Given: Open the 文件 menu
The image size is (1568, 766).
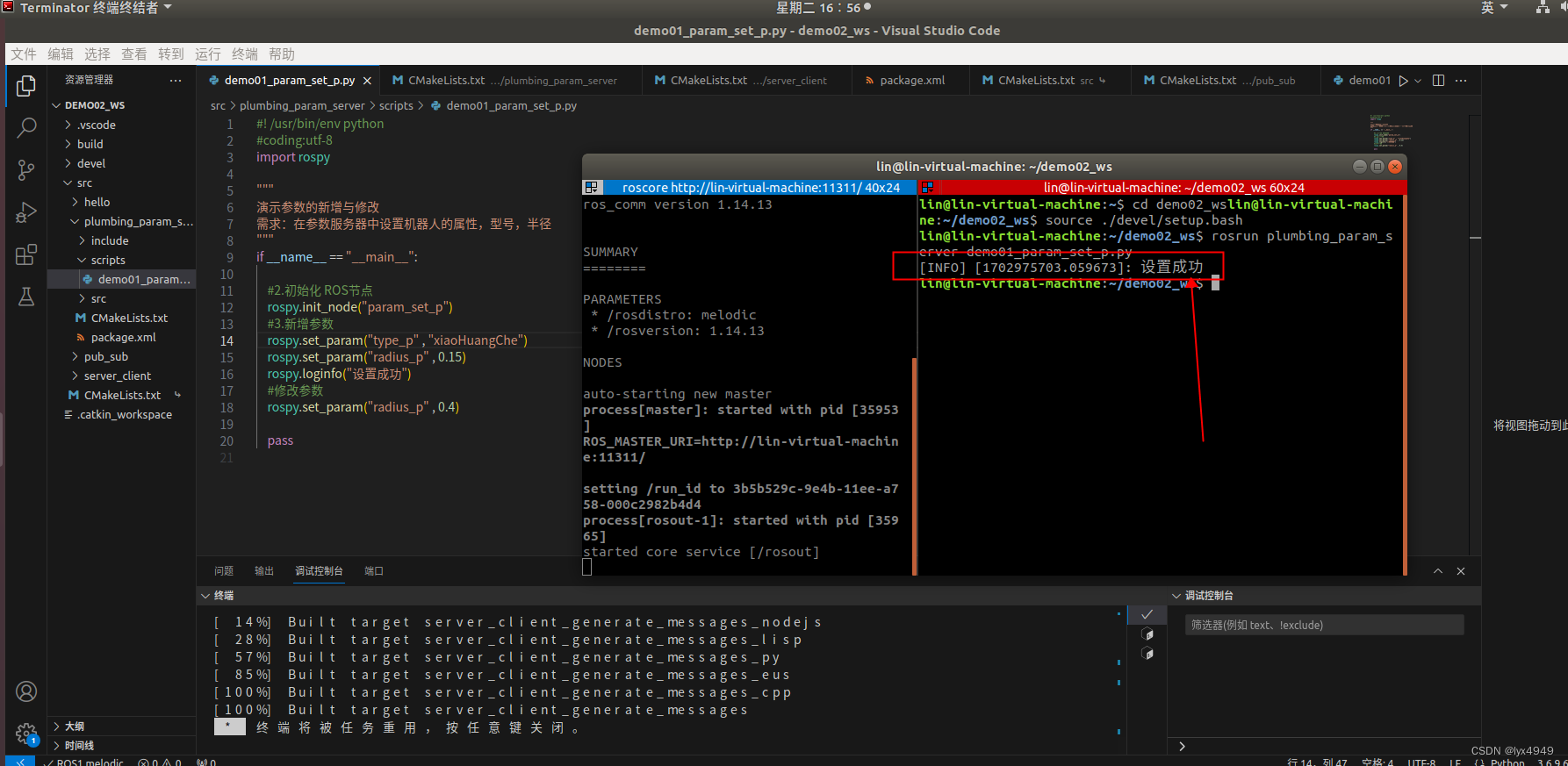Looking at the screenshot, I should coord(24,54).
